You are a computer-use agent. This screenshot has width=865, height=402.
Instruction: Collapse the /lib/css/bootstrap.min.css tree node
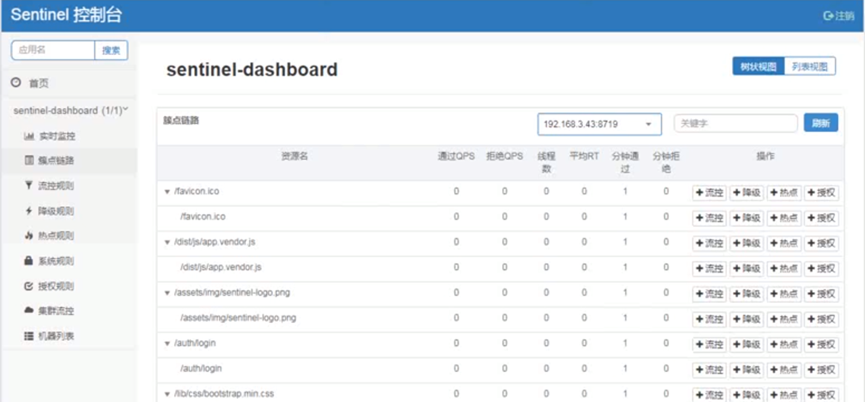point(167,394)
